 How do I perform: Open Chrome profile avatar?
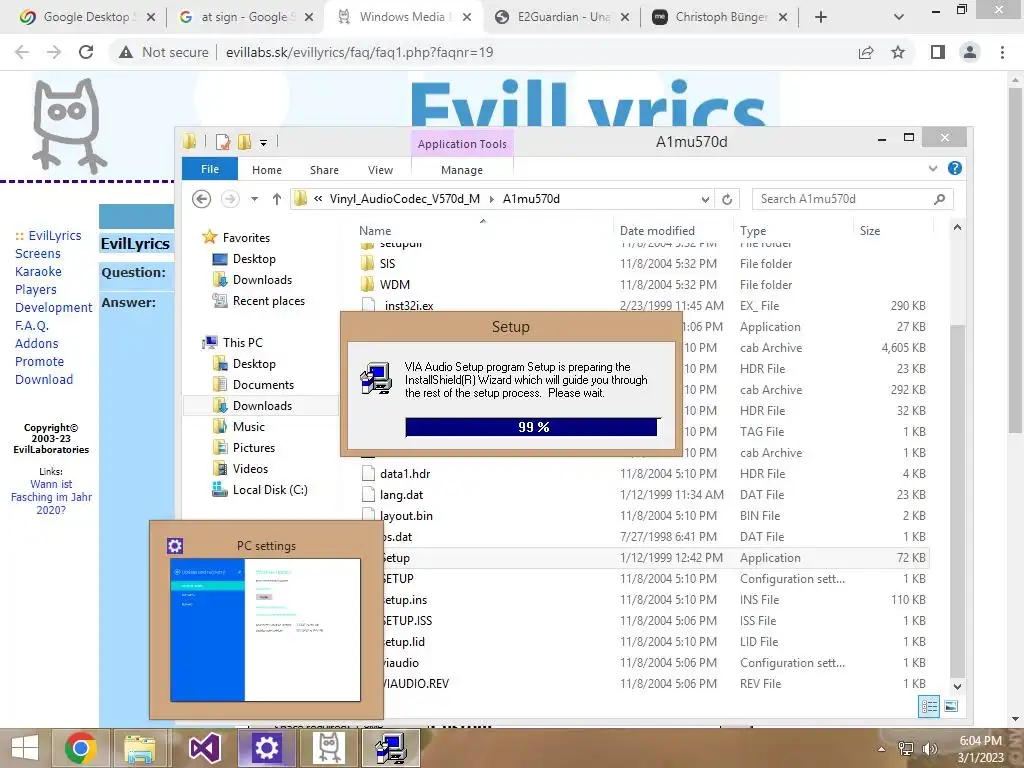point(970,52)
